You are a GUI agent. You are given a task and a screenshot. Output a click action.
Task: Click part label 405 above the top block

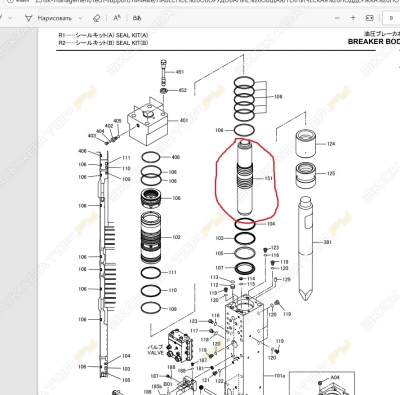[x=118, y=121]
